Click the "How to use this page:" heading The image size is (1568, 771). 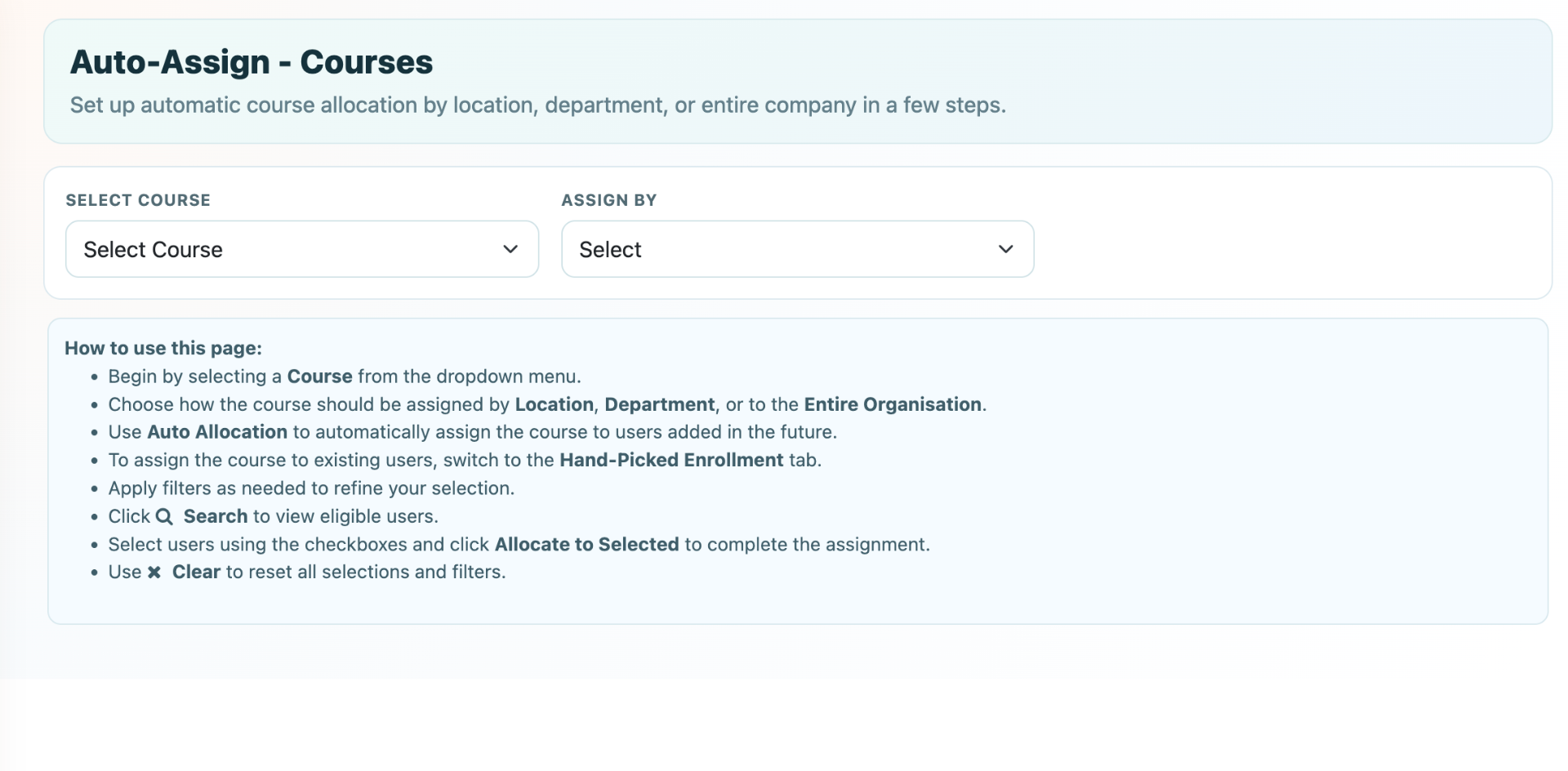(x=163, y=348)
